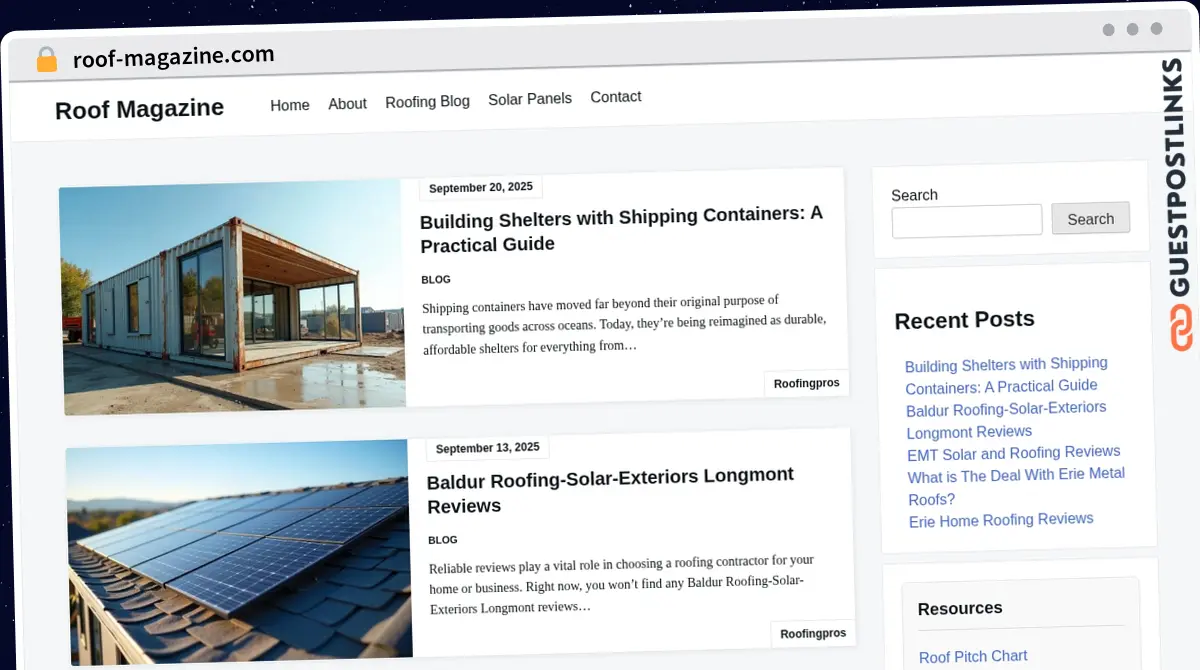Click the Resources heading

point(960,608)
